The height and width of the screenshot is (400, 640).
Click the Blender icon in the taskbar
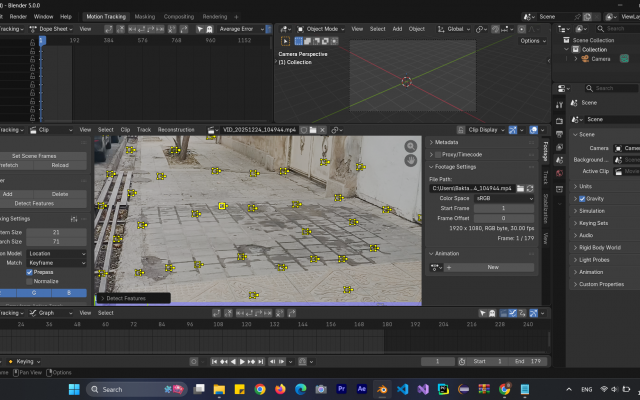(x=382, y=389)
